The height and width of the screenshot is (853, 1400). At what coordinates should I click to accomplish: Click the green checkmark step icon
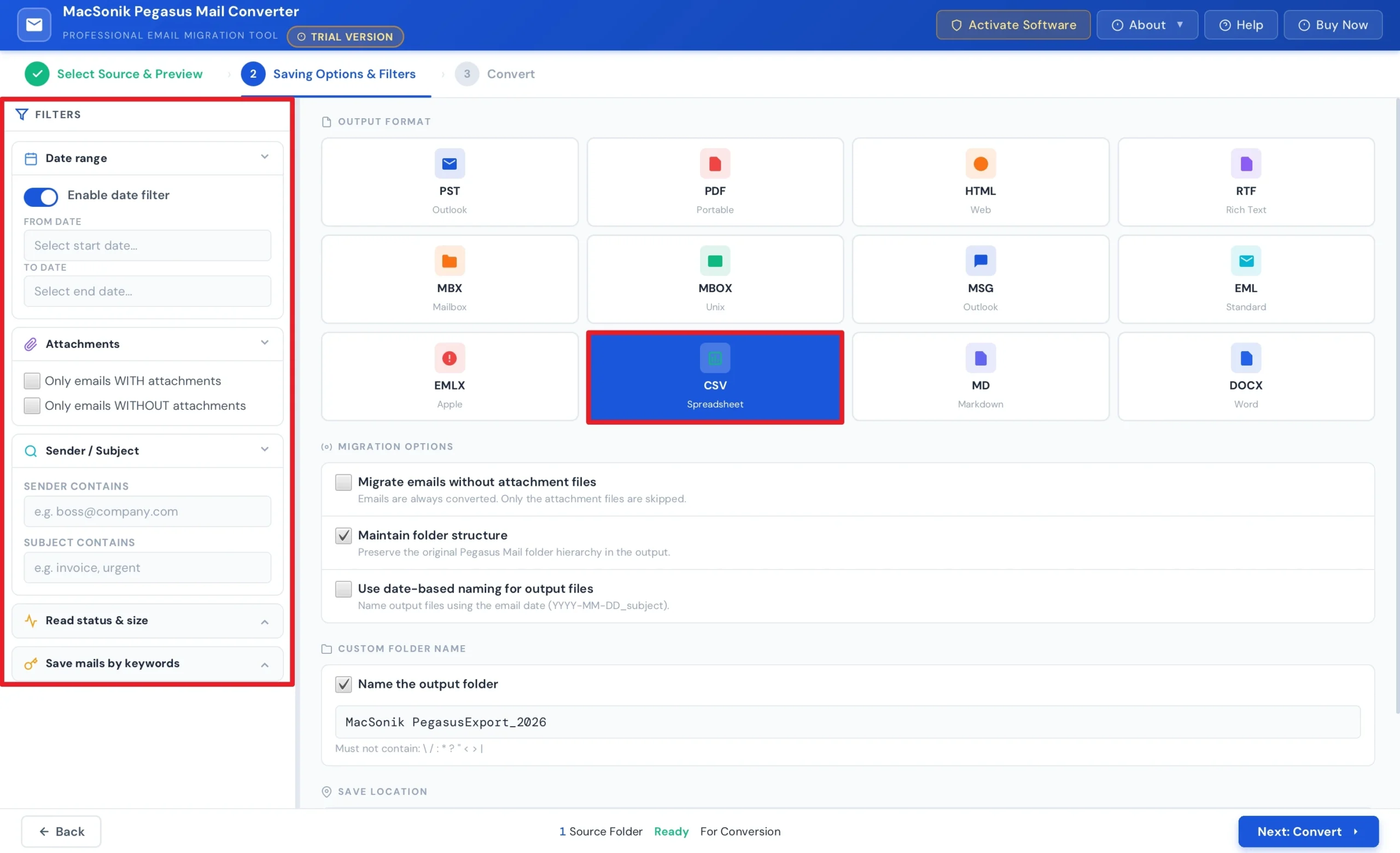37,74
